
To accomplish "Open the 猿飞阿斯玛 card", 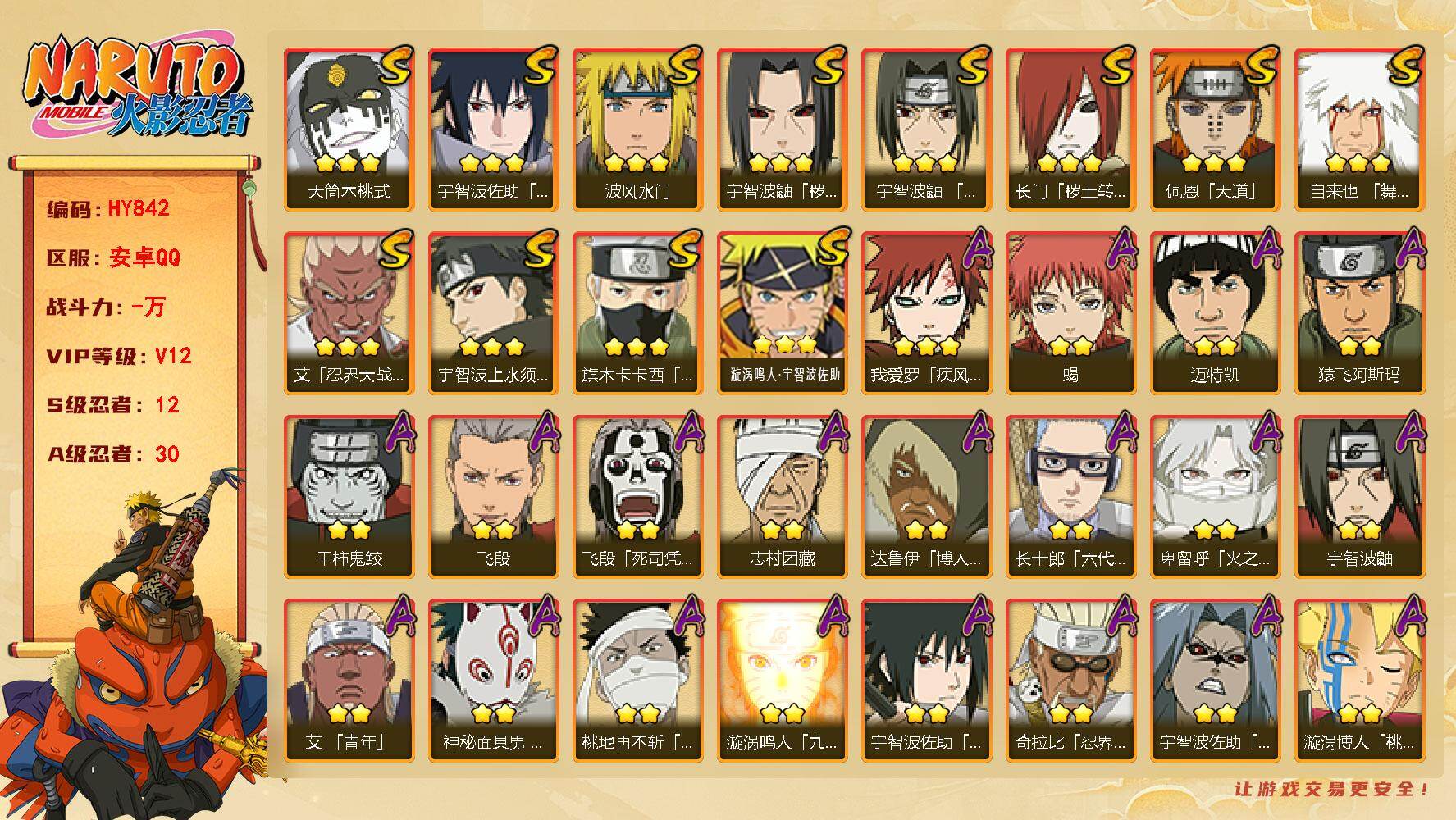I will click(x=1359, y=312).
